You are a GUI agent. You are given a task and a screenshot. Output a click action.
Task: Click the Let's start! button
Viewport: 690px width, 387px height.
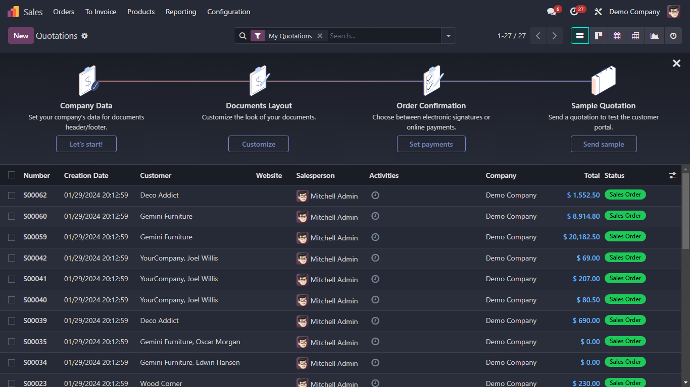86,144
